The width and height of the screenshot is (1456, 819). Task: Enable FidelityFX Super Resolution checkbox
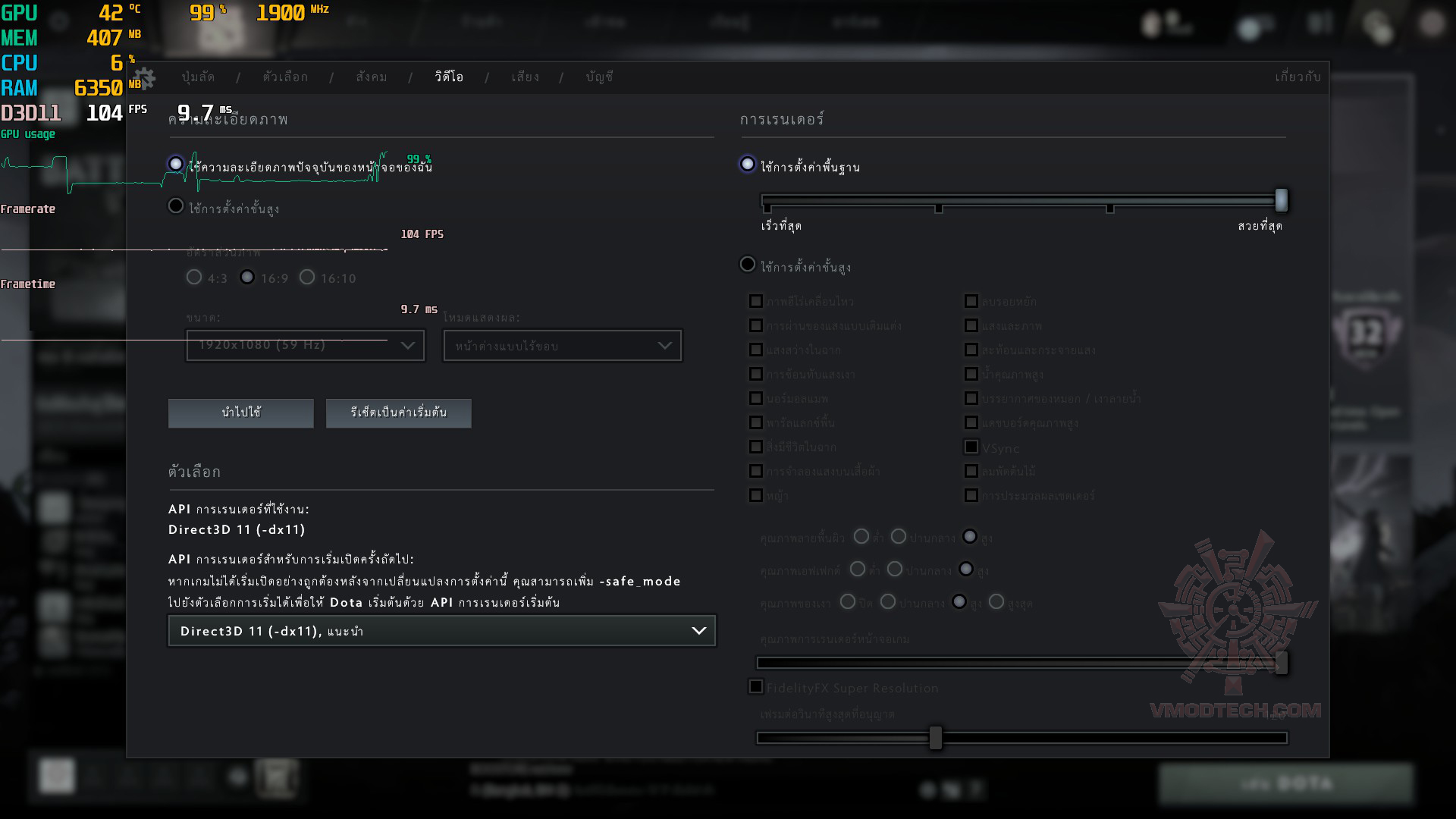pyautogui.click(x=756, y=687)
